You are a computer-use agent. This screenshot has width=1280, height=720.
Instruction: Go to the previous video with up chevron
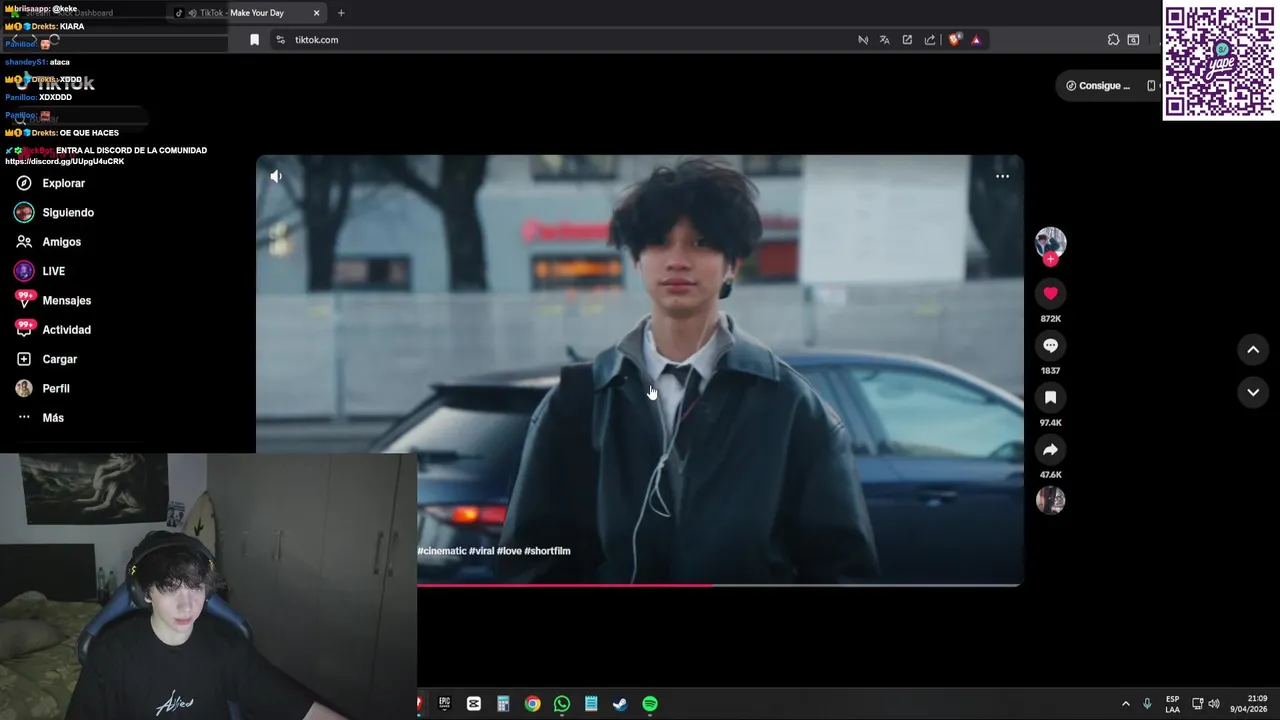[x=1253, y=349]
